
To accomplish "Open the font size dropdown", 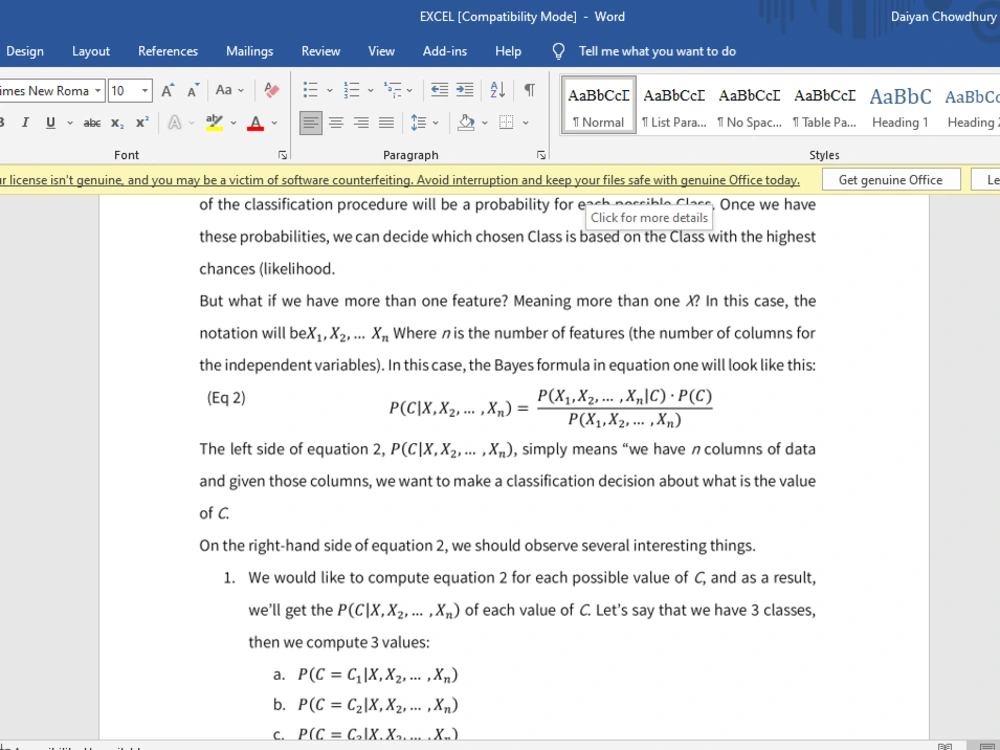I will [144, 90].
